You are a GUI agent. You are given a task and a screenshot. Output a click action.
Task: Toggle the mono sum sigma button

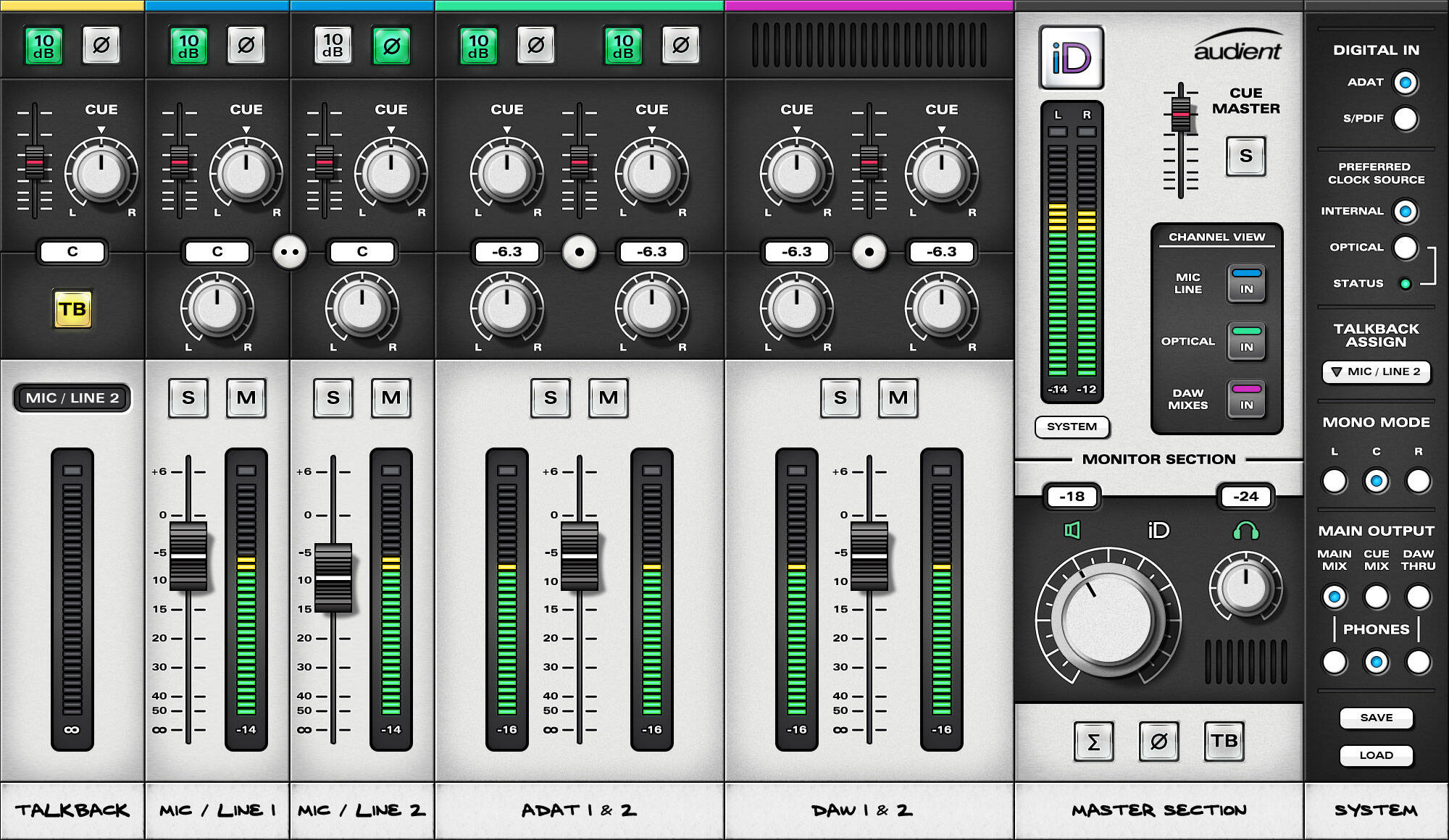point(1094,742)
